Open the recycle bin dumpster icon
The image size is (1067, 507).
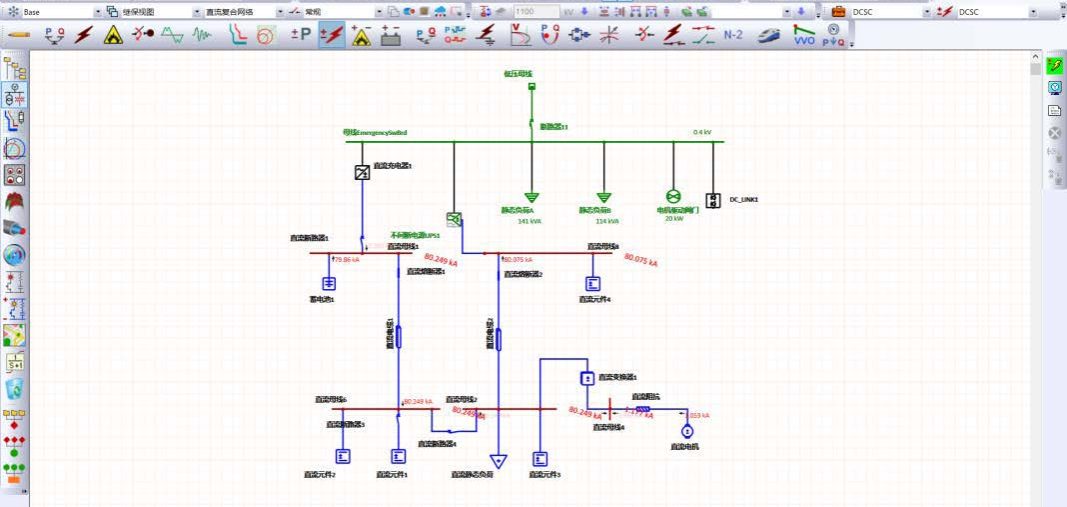coord(15,389)
